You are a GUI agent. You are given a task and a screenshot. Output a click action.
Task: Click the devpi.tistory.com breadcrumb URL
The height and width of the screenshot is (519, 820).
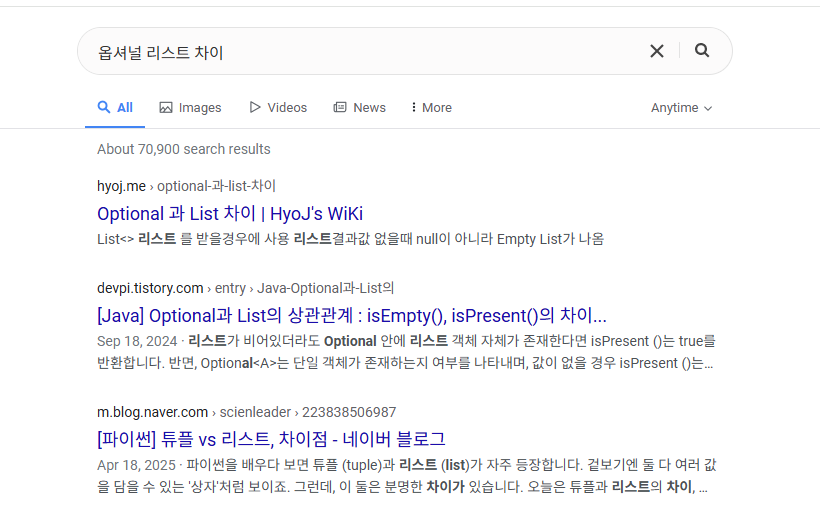(245, 288)
